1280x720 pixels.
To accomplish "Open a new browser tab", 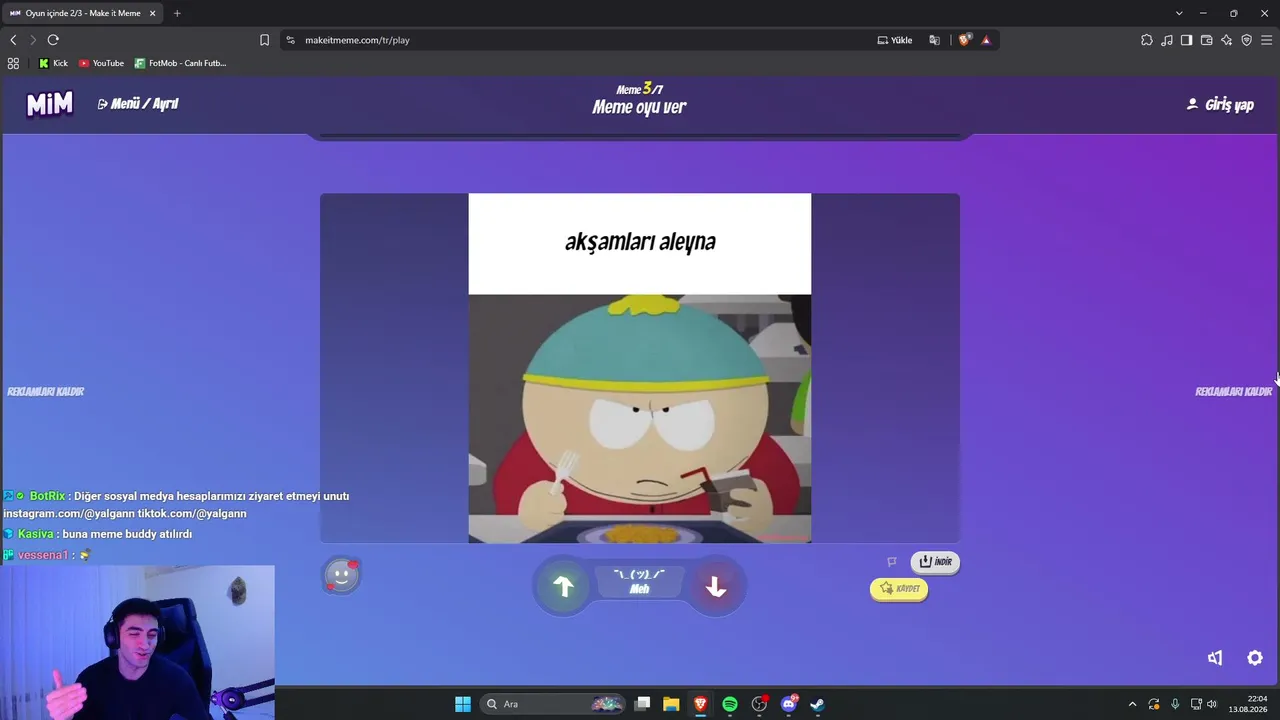I will click(177, 13).
